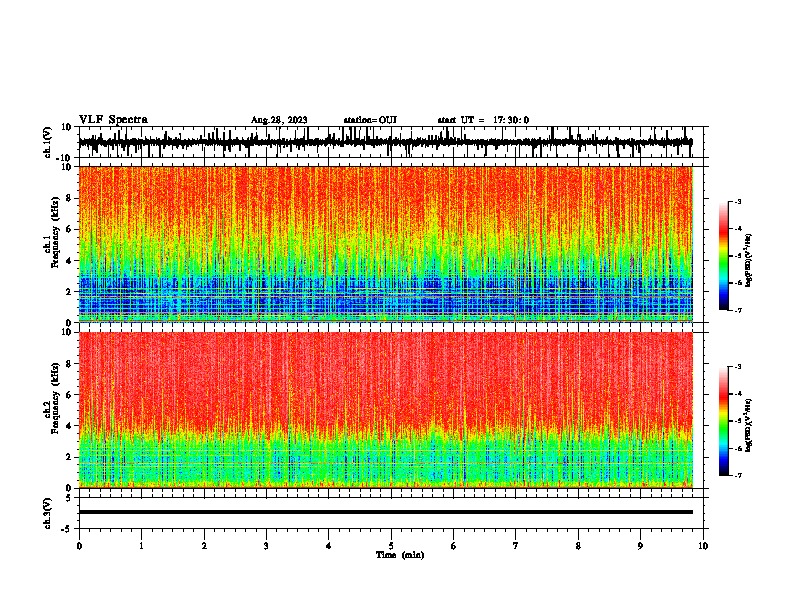Select the "start UT = 17:30:0" text
Screen dimensions: 792x612
483,120
